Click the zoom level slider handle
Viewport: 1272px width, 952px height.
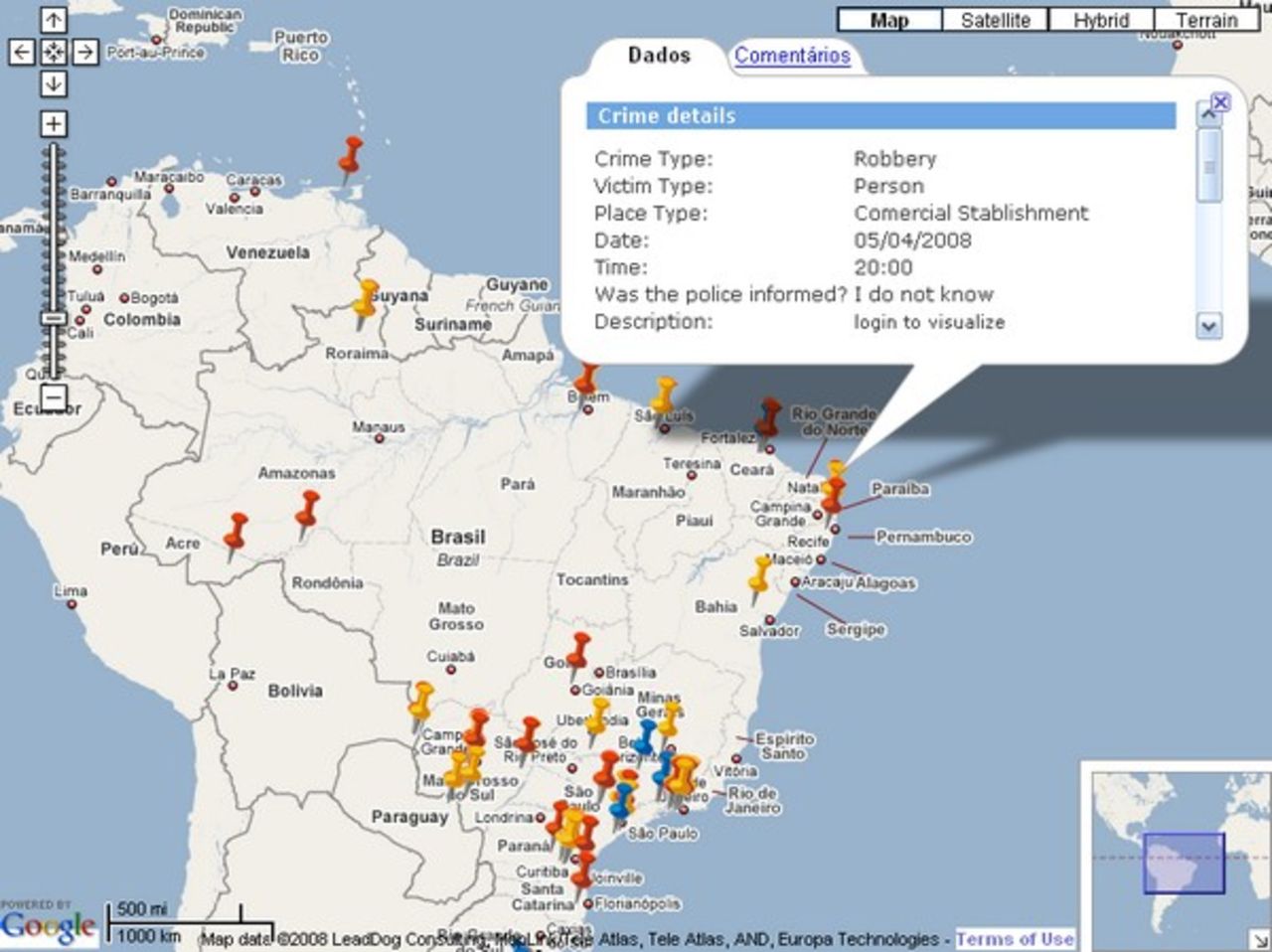(x=53, y=317)
